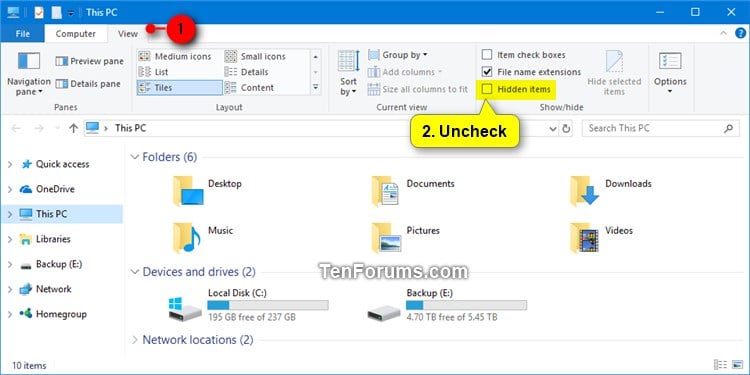Viewport: 750px width, 375px height.
Task: Open the File menu
Action: [x=22, y=34]
